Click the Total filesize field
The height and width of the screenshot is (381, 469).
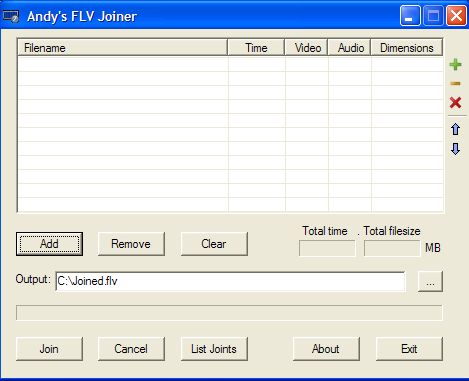coord(392,248)
